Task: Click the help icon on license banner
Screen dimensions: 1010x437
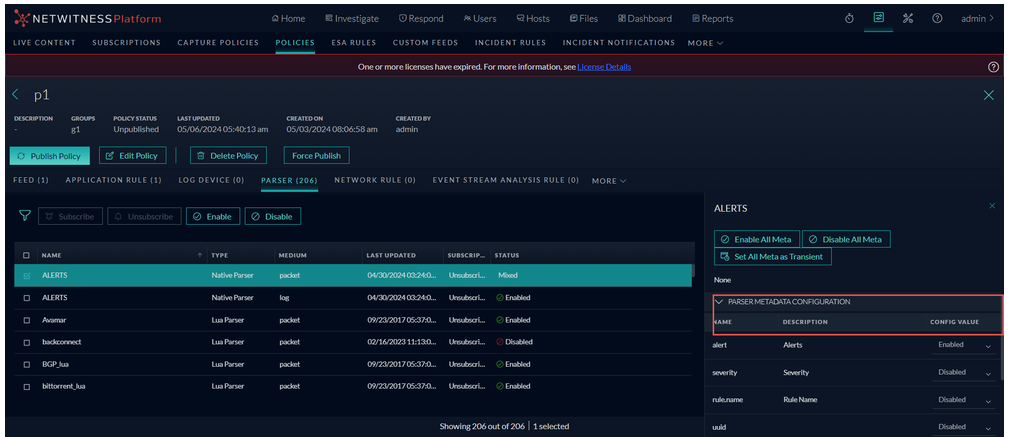Action: 993,67
